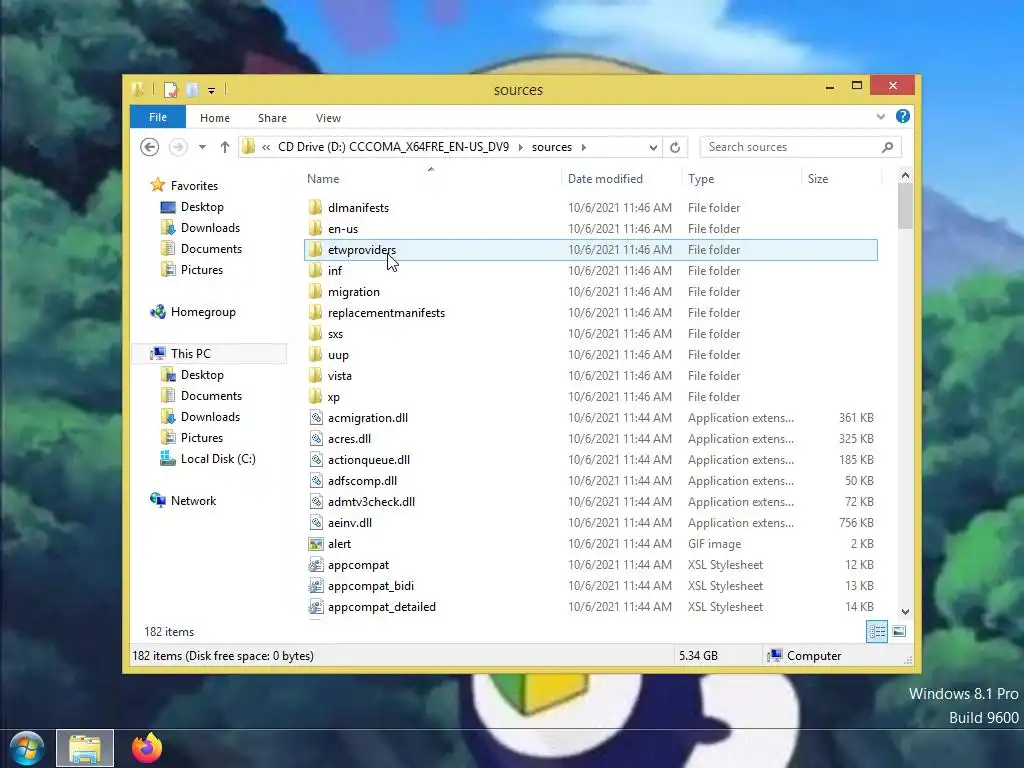Open Help with the question mark icon
1024x768 pixels.
pyautogui.click(x=903, y=116)
